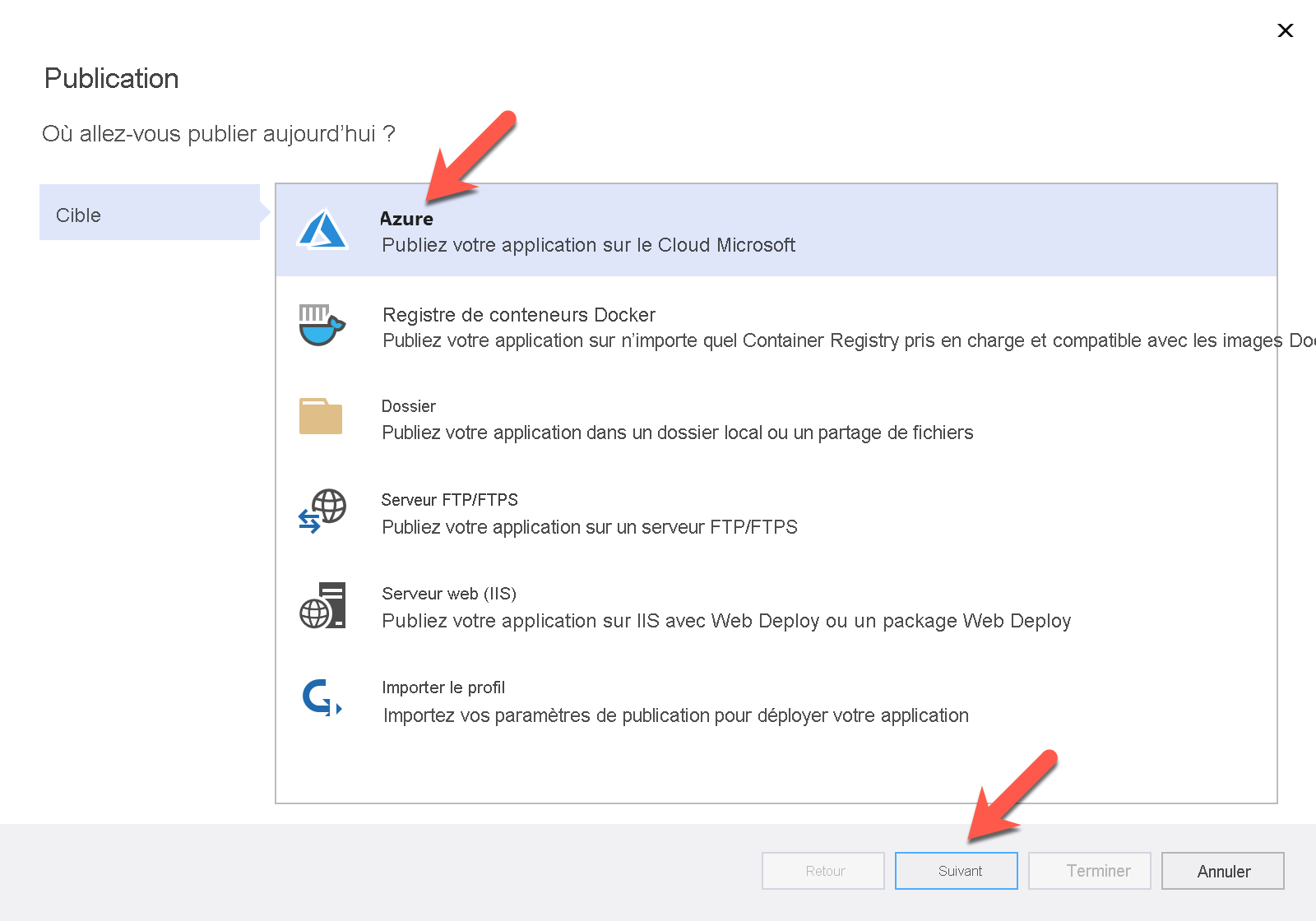Choose the Dossier target title

tap(409, 406)
